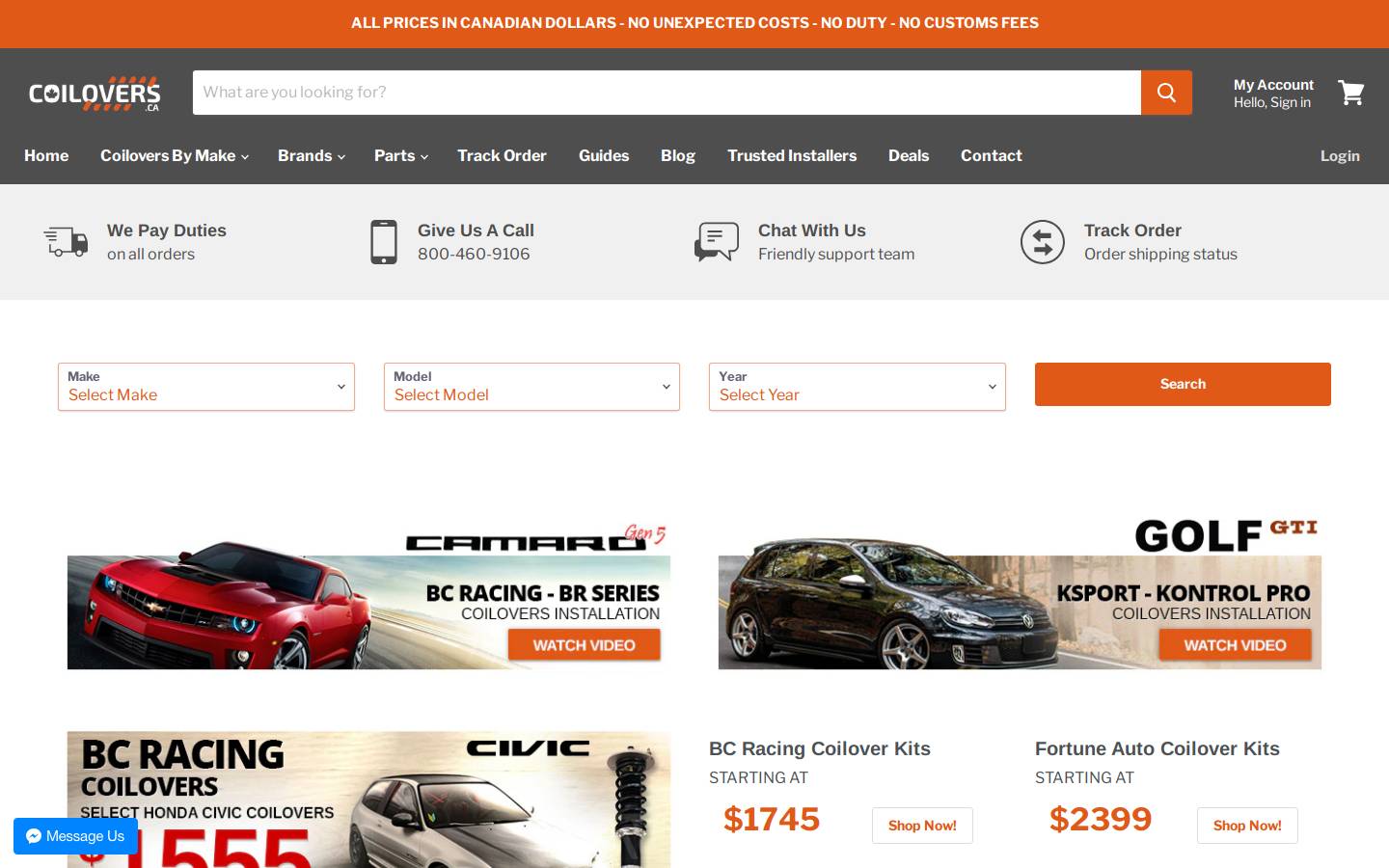This screenshot has height=868, width=1389.
Task: Click Watch Video on Golf GTI banner
Action: [1235, 645]
